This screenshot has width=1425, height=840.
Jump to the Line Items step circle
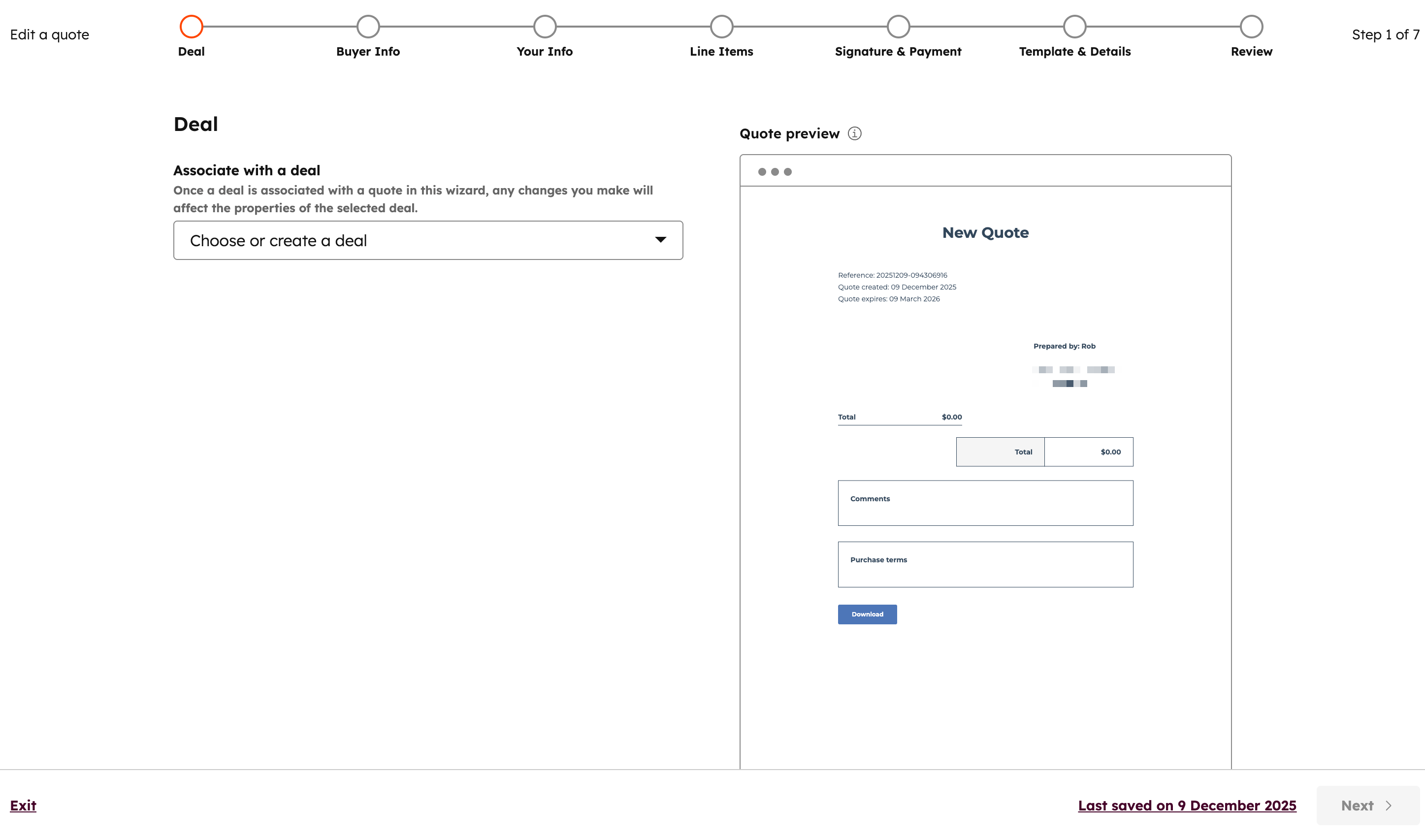tap(721, 26)
